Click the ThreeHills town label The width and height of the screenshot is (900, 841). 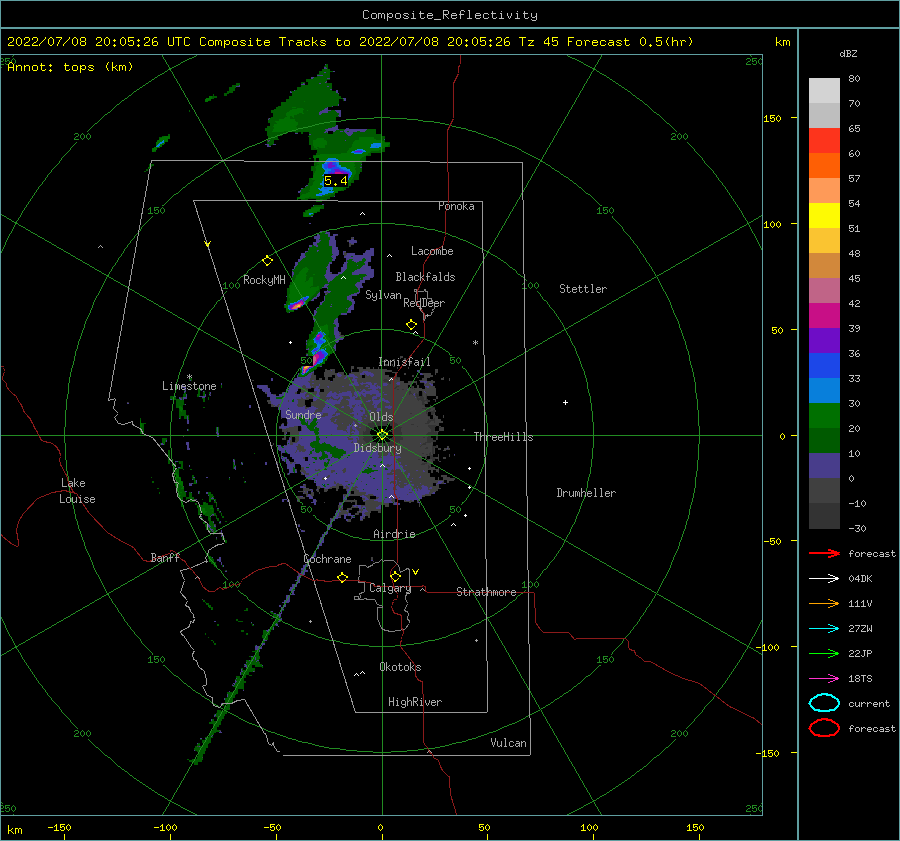click(503, 437)
